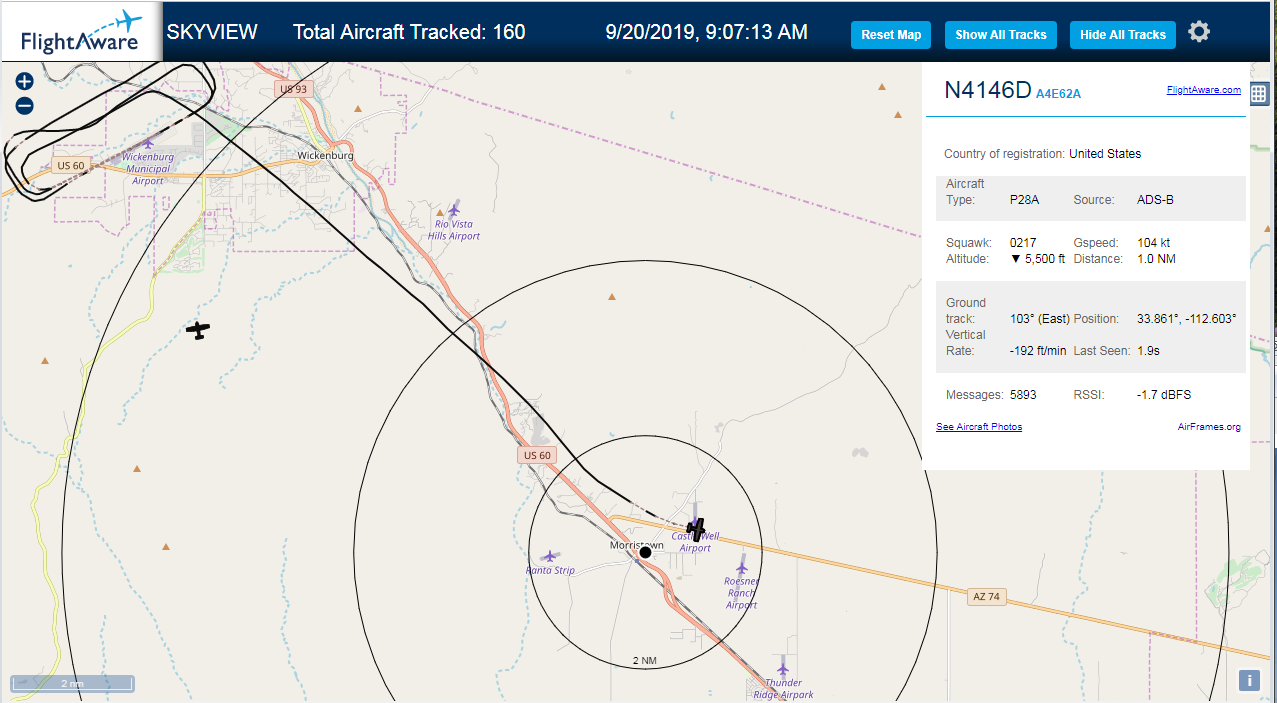The image size is (1277, 703).
Task: Open map info button in corner
Action: pos(1249,680)
